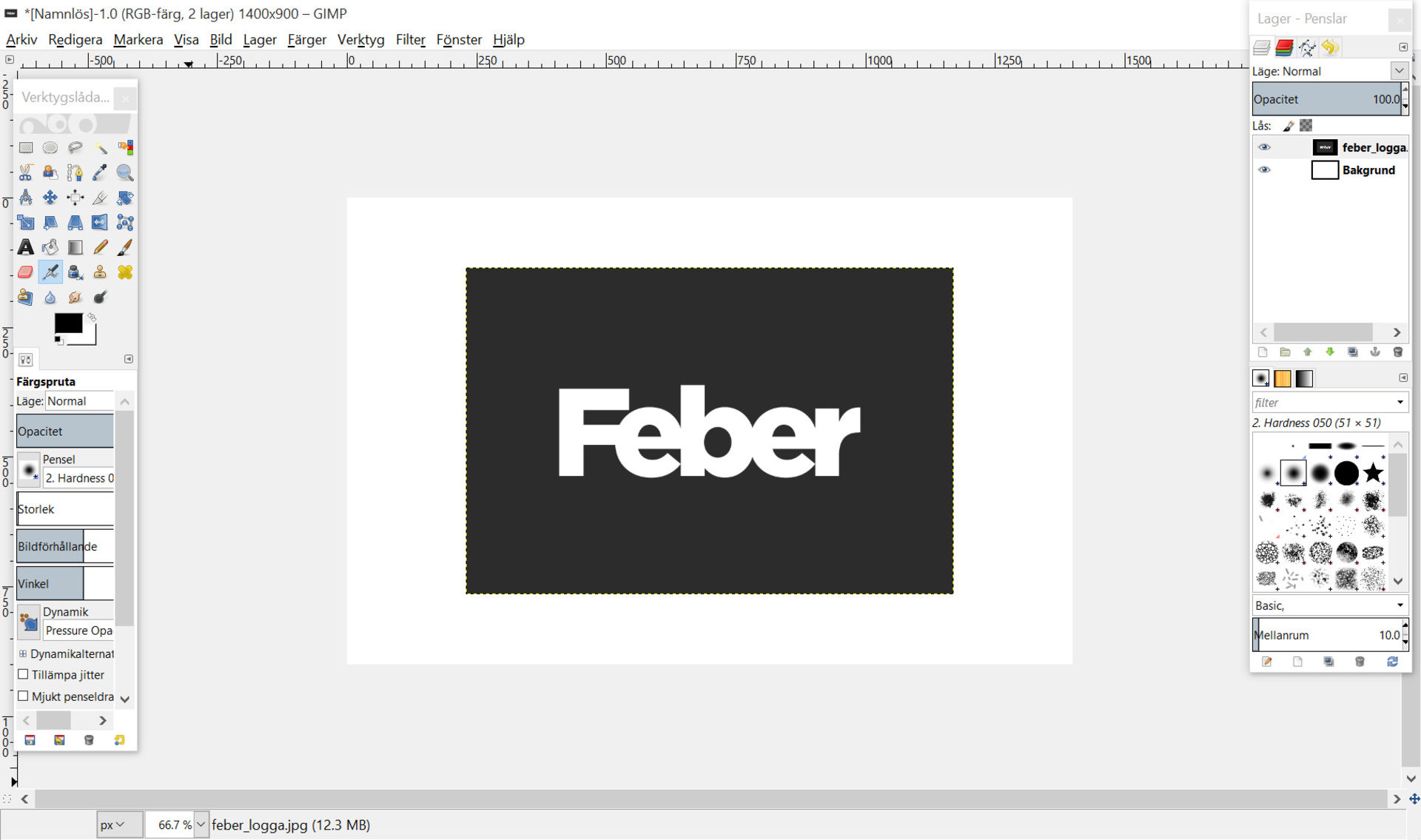Image resolution: width=1421 pixels, height=840 pixels.
Task: Choose the Zoom magnifier tool
Action: click(x=125, y=172)
